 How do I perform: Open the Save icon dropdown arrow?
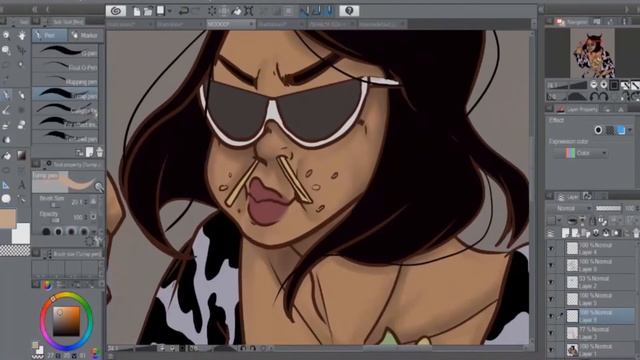(x=169, y=11)
